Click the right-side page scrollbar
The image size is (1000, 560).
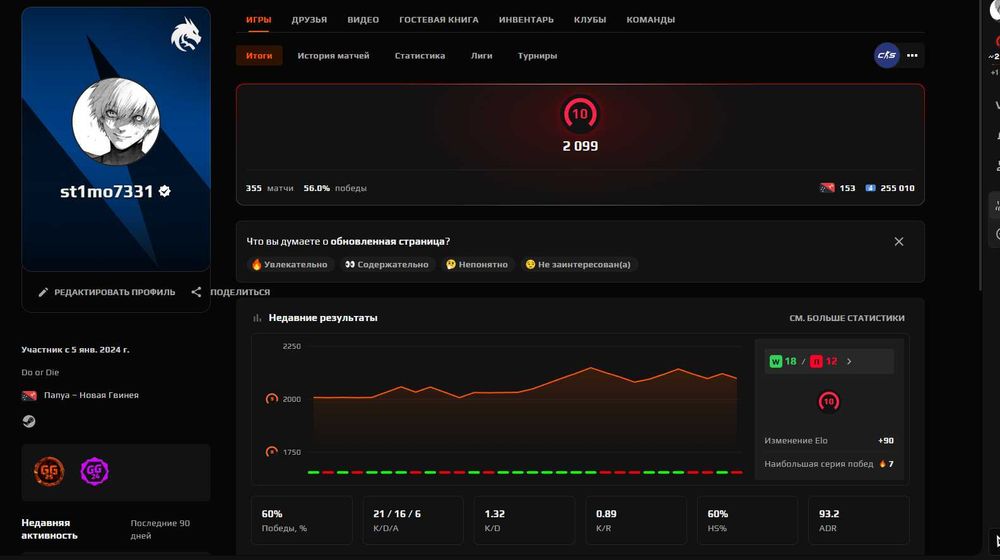click(982, 147)
